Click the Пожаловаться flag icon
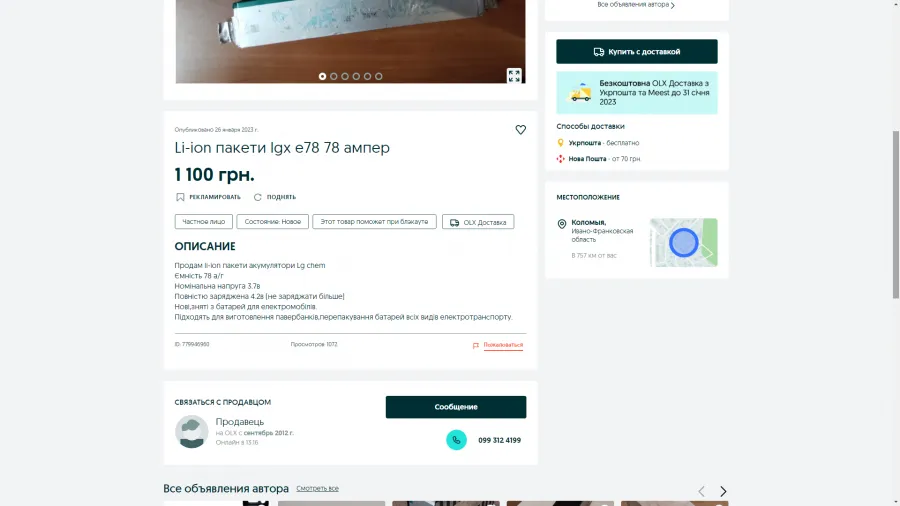The width and height of the screenshot is (900, 506). [475, 345]
